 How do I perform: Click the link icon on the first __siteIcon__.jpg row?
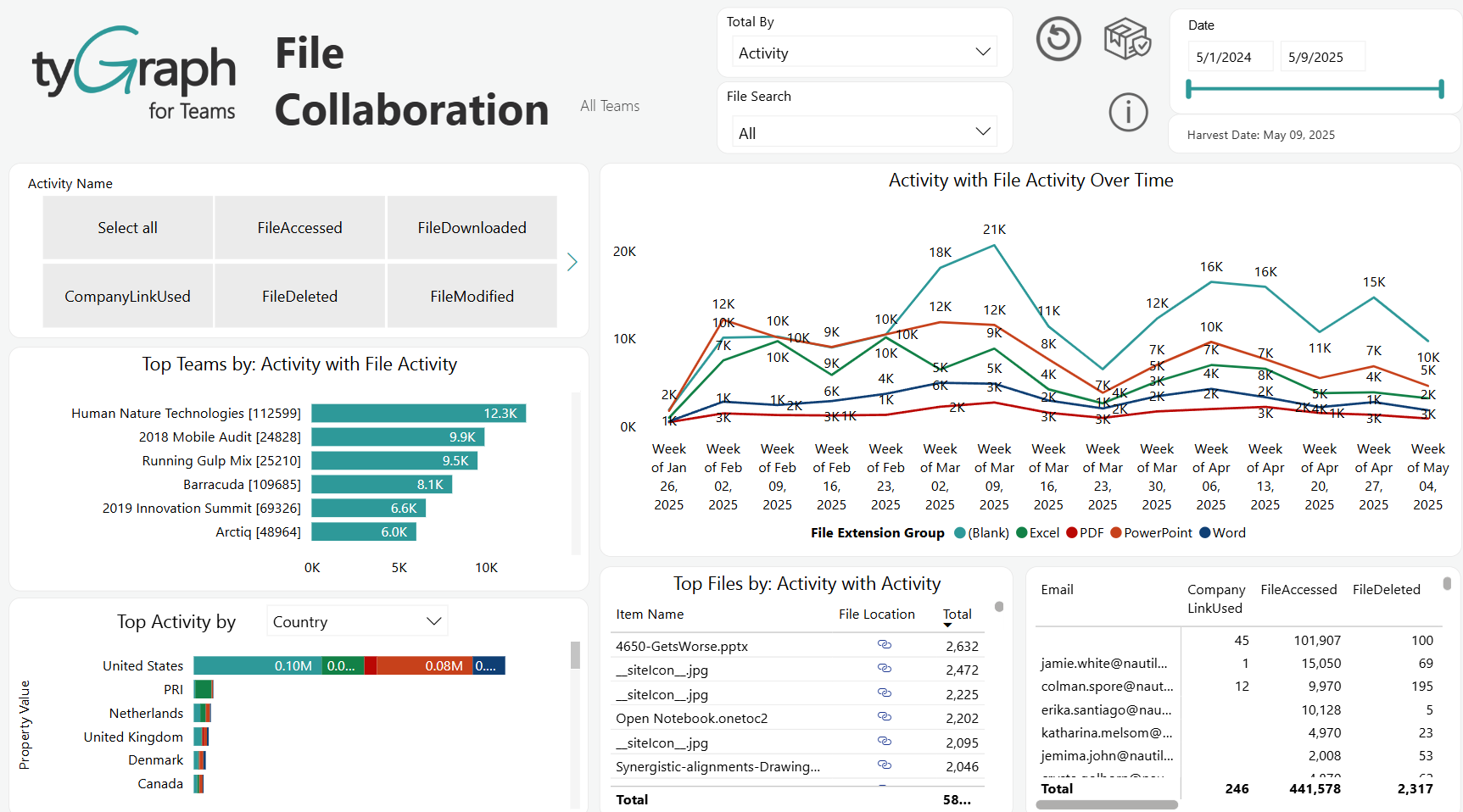tap(885, 670)
